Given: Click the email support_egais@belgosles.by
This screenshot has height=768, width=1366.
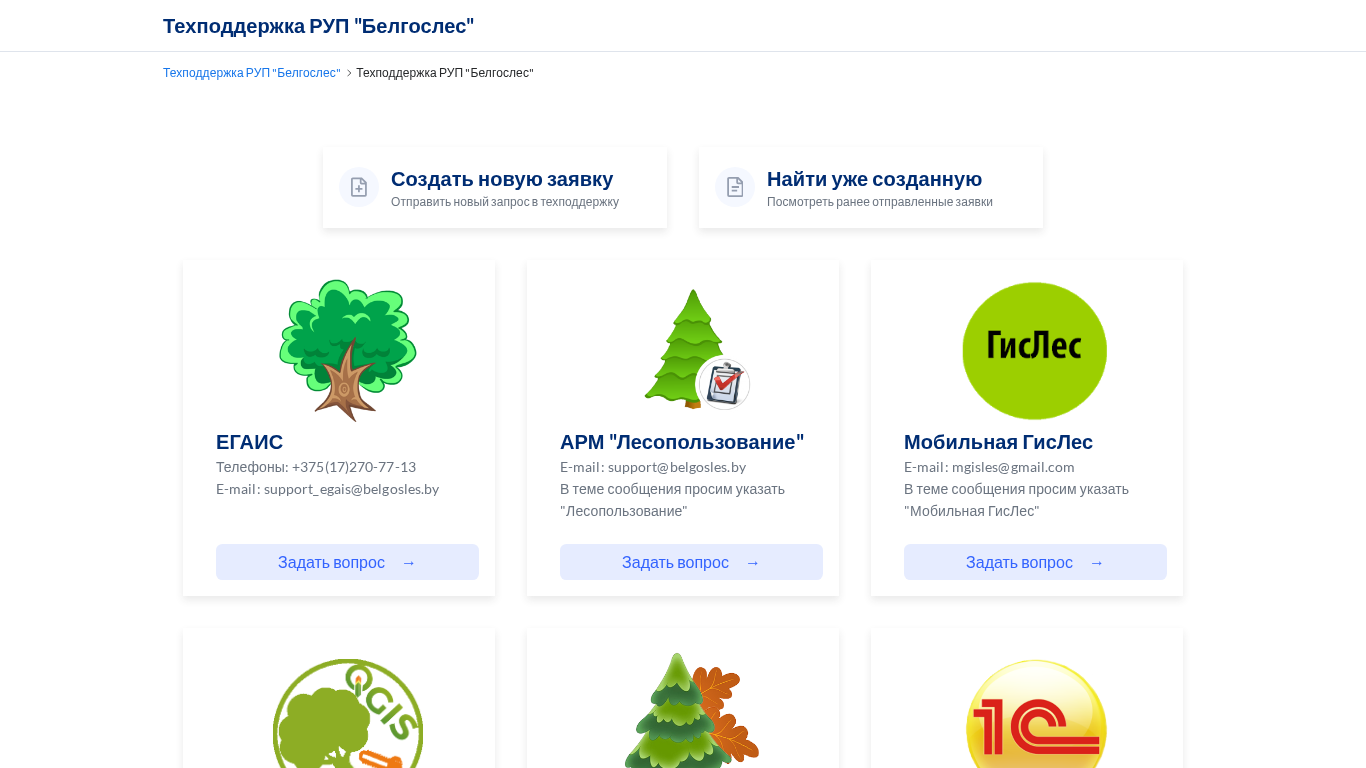Looking at the screenshot, I should pos(351,489).
